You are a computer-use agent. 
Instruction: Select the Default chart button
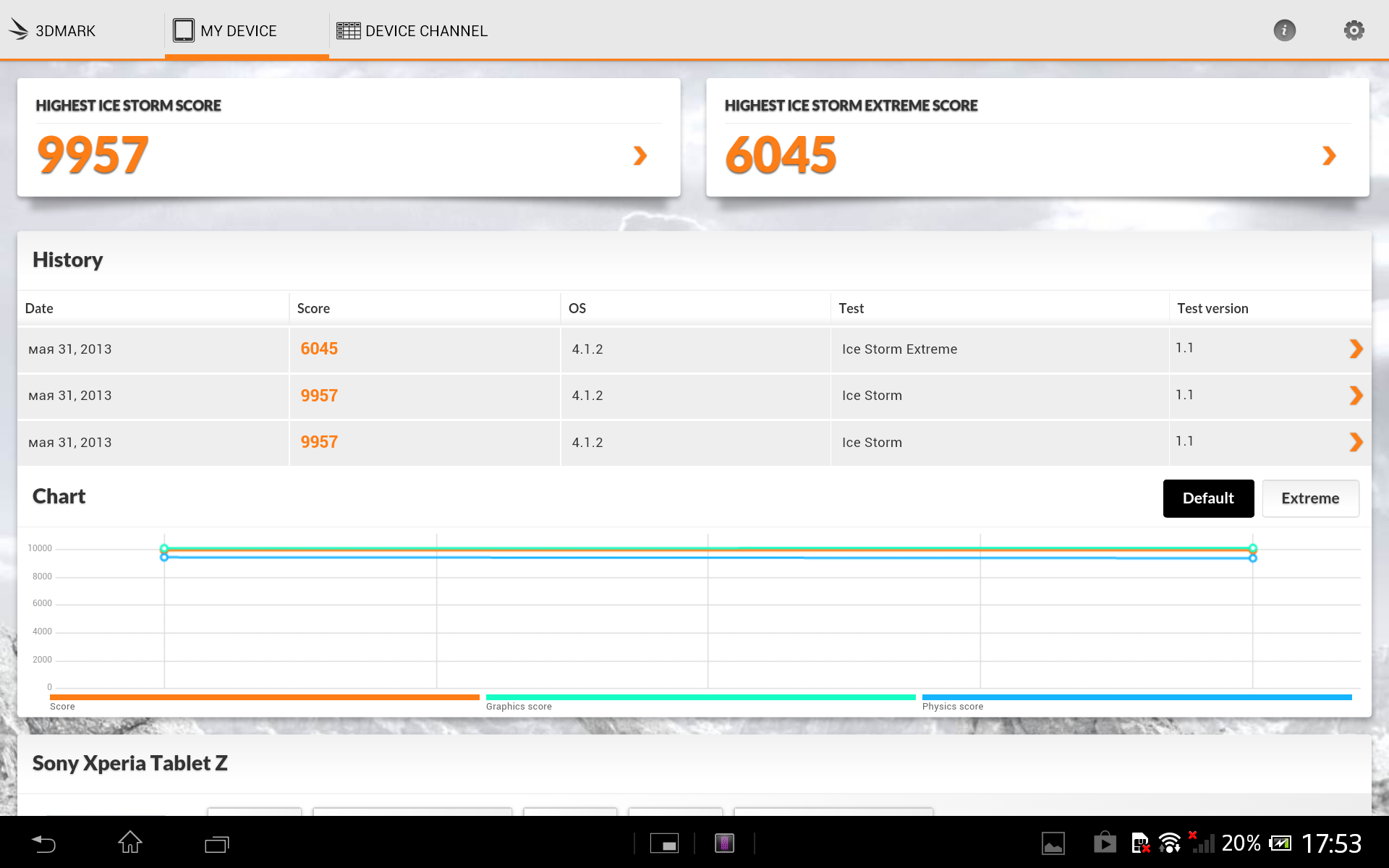point(1208,498)
